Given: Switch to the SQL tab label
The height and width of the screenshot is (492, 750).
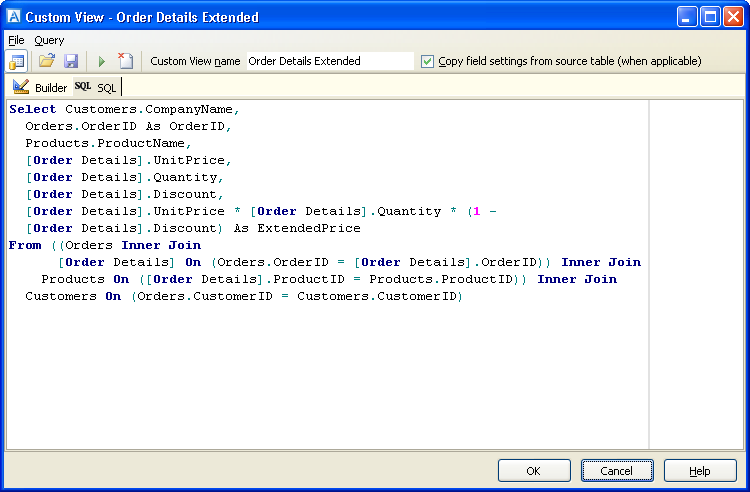Looking at the screenshot, I should pos(107,88).
